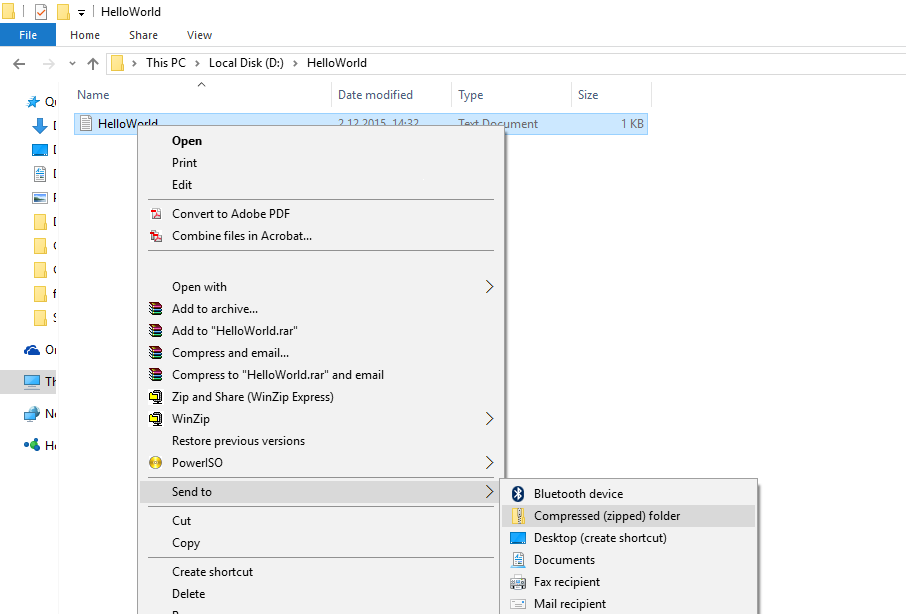906x614 pixels.
Task: Click the WinRAR icon beside Add to archive
Action: point(155,308)
